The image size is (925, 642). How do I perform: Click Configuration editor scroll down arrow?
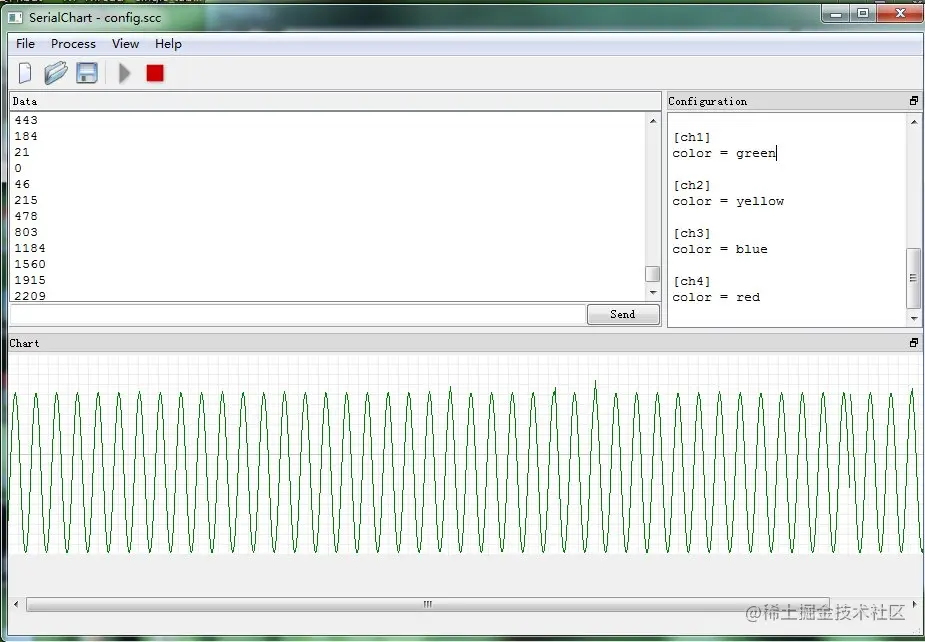(x=914, y=319)
